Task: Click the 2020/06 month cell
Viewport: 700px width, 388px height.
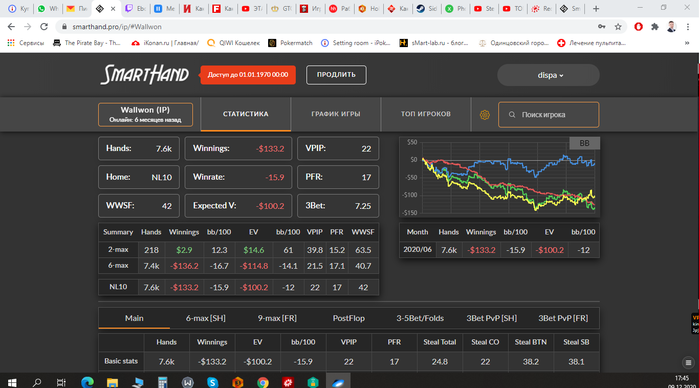Action: (417, 250)
